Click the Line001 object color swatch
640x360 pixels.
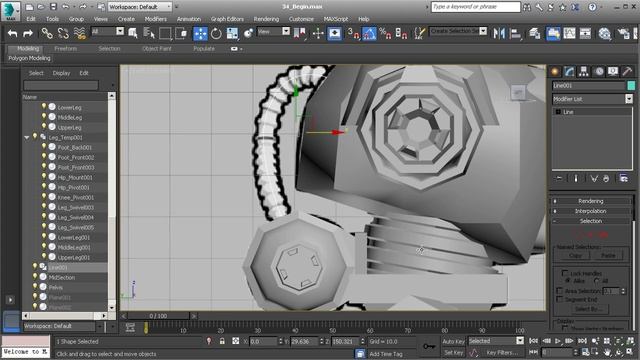(x=631, y=85)
